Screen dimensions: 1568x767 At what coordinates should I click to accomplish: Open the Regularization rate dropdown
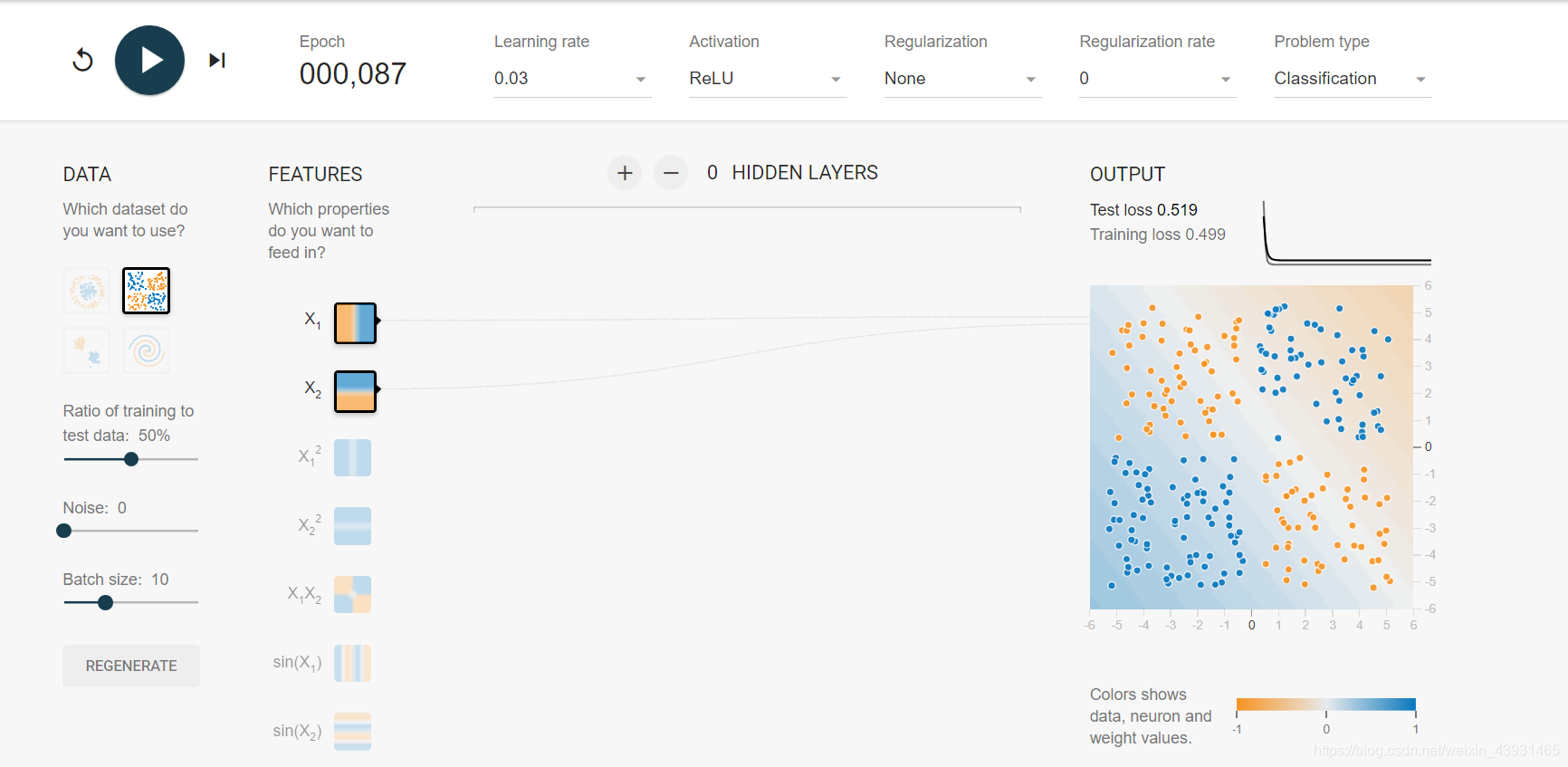[1157, 79]
